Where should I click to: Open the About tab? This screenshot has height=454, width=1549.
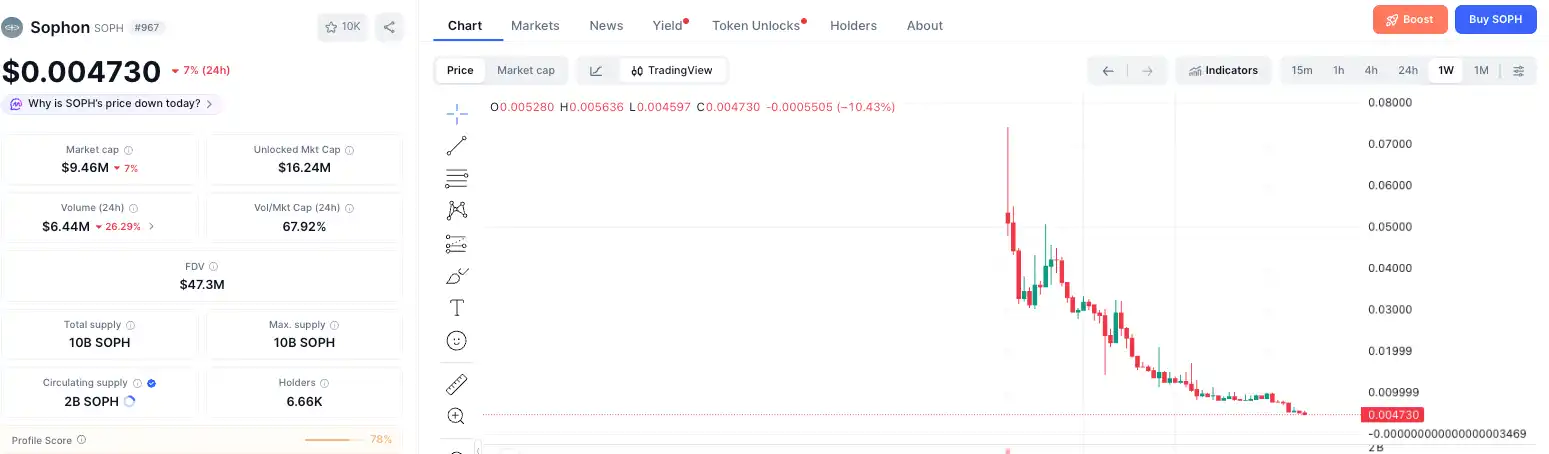(x=925, y=25)
